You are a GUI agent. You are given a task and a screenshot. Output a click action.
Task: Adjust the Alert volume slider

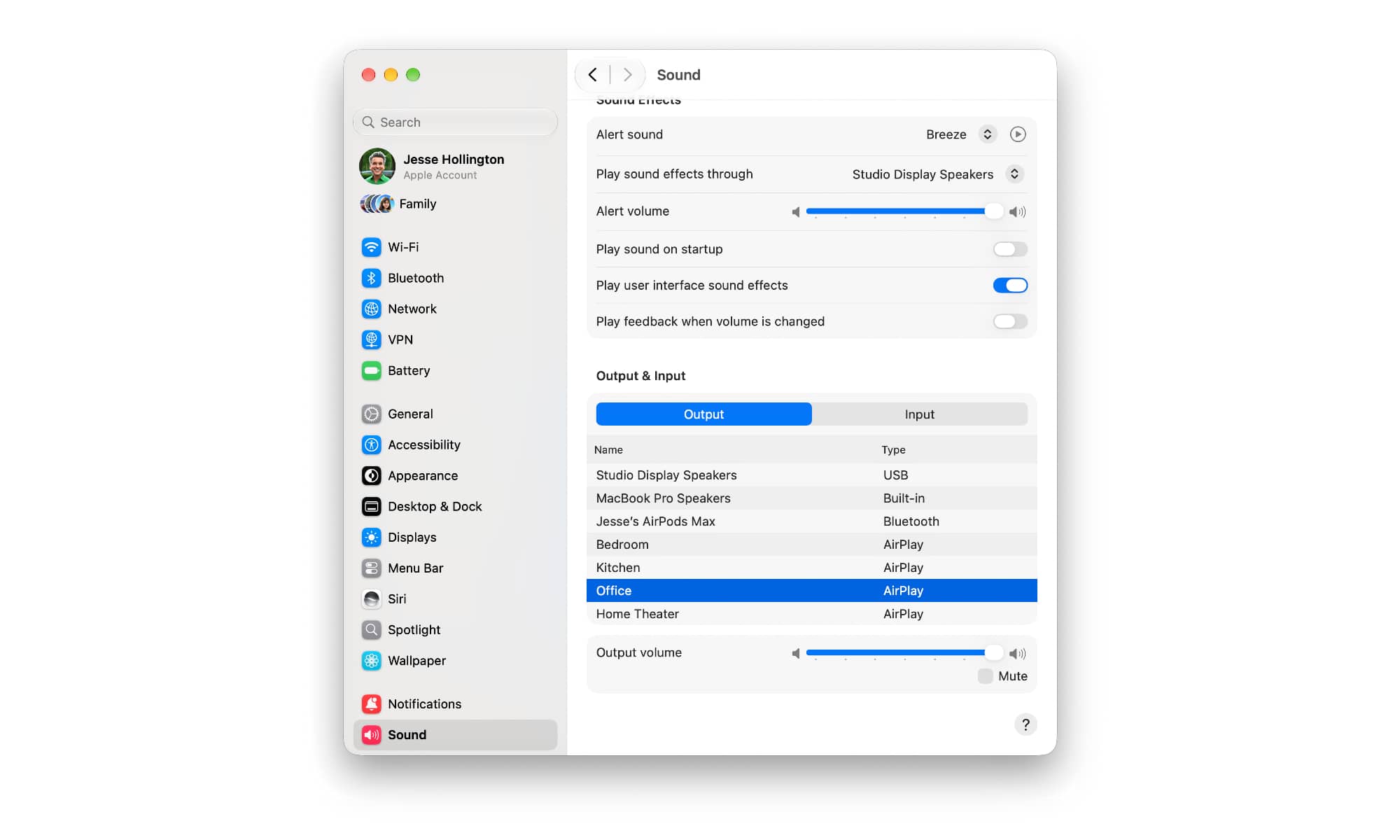[904, 211]
